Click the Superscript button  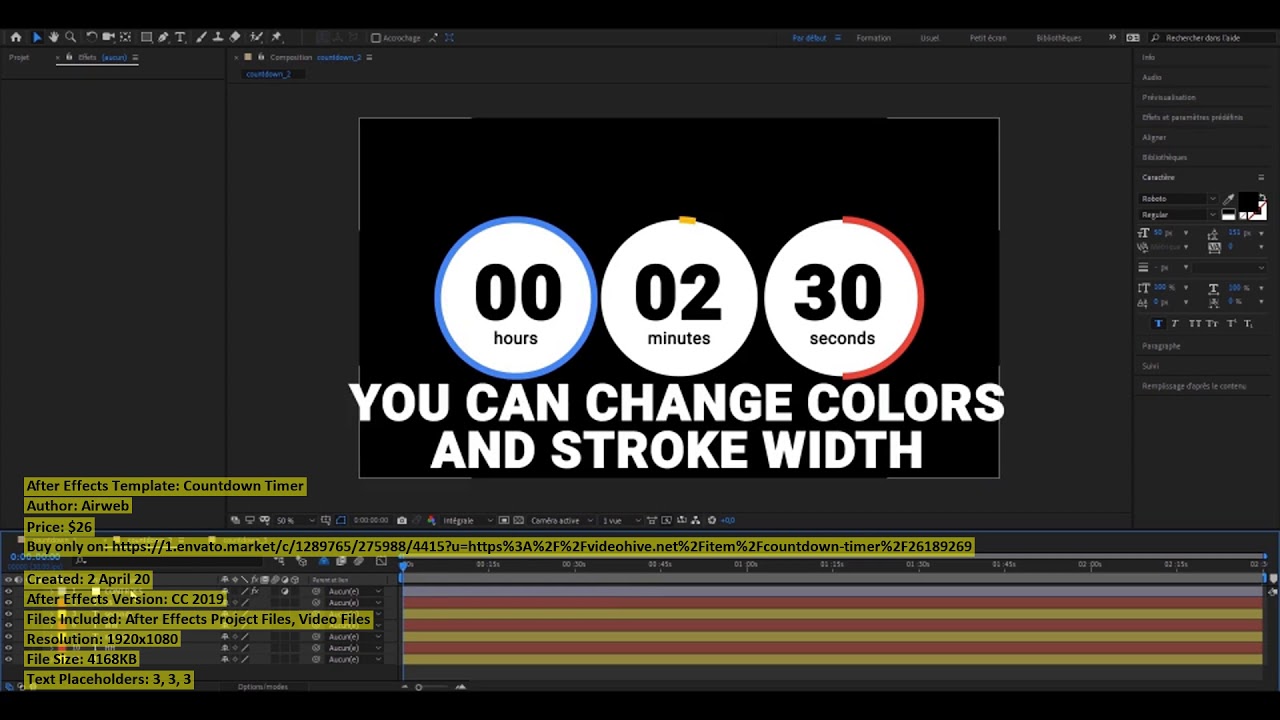click(x=1231, y=323)
